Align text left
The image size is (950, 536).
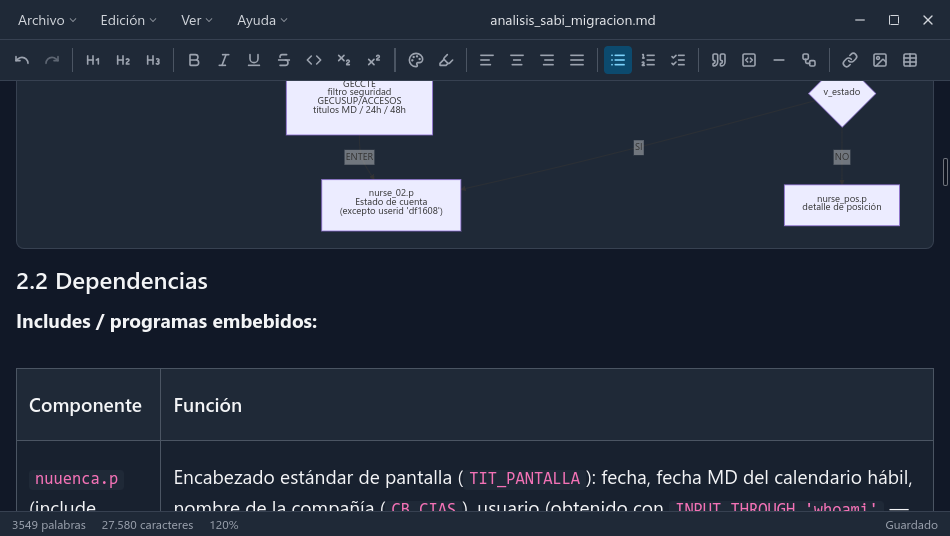(487, 60)
